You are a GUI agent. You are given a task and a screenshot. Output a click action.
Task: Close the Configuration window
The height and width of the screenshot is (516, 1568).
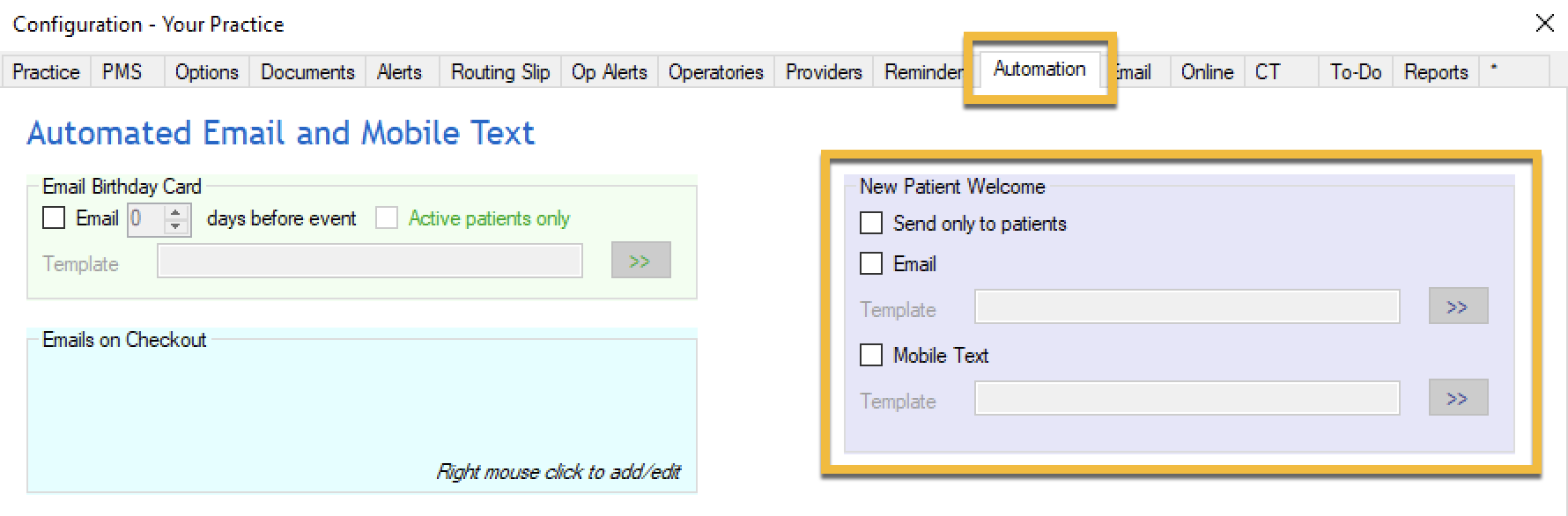[x=1544, y=24]
